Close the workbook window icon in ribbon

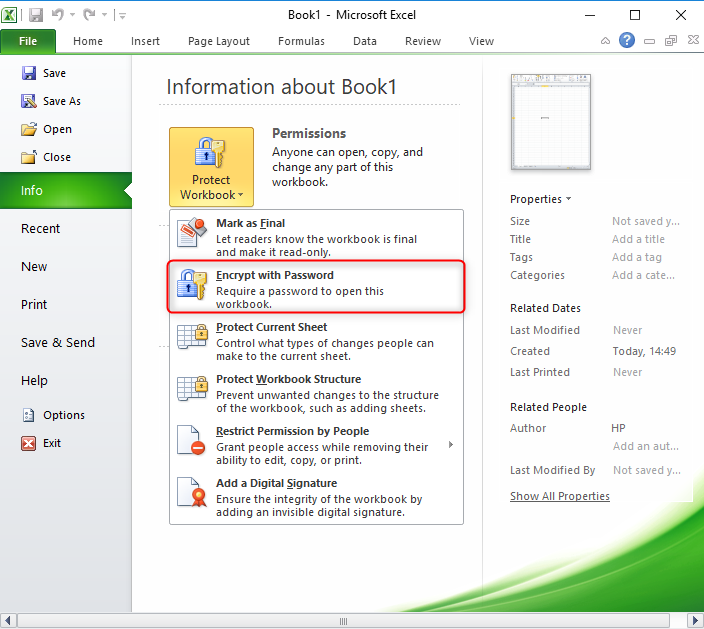[x=693, y=40]
